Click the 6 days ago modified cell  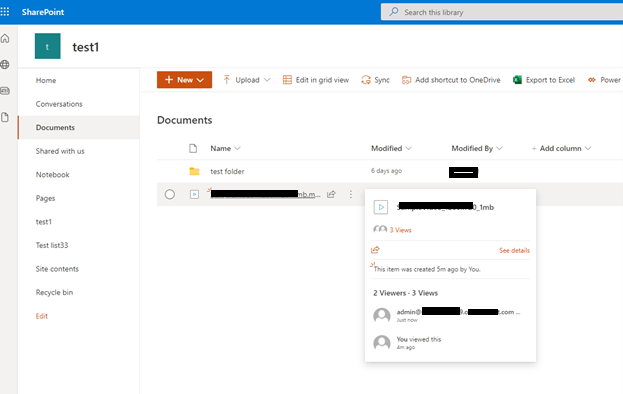pyautogui.click(x=387, y=171)
